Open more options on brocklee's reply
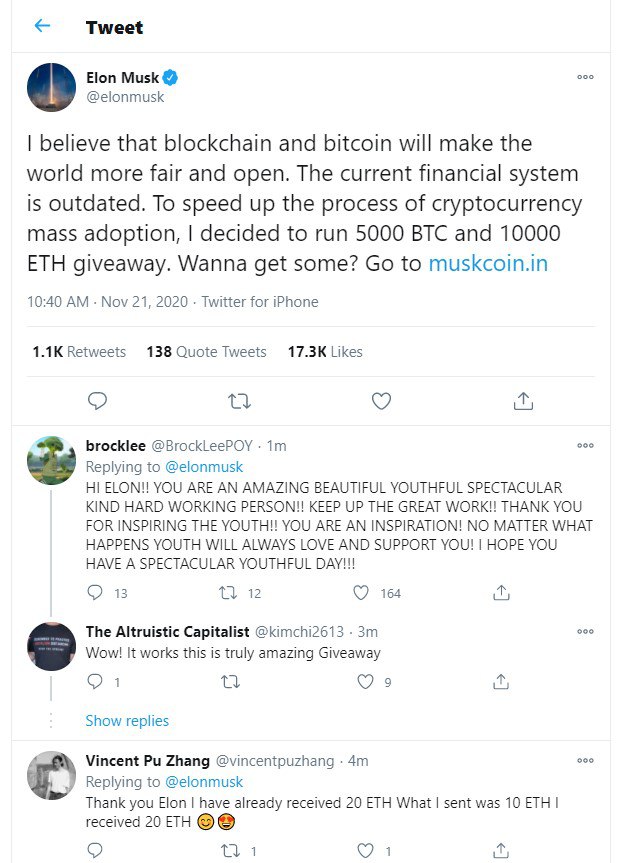Image resolution: width=622 pixels, height=863 pixels. [x=585, y=445]
